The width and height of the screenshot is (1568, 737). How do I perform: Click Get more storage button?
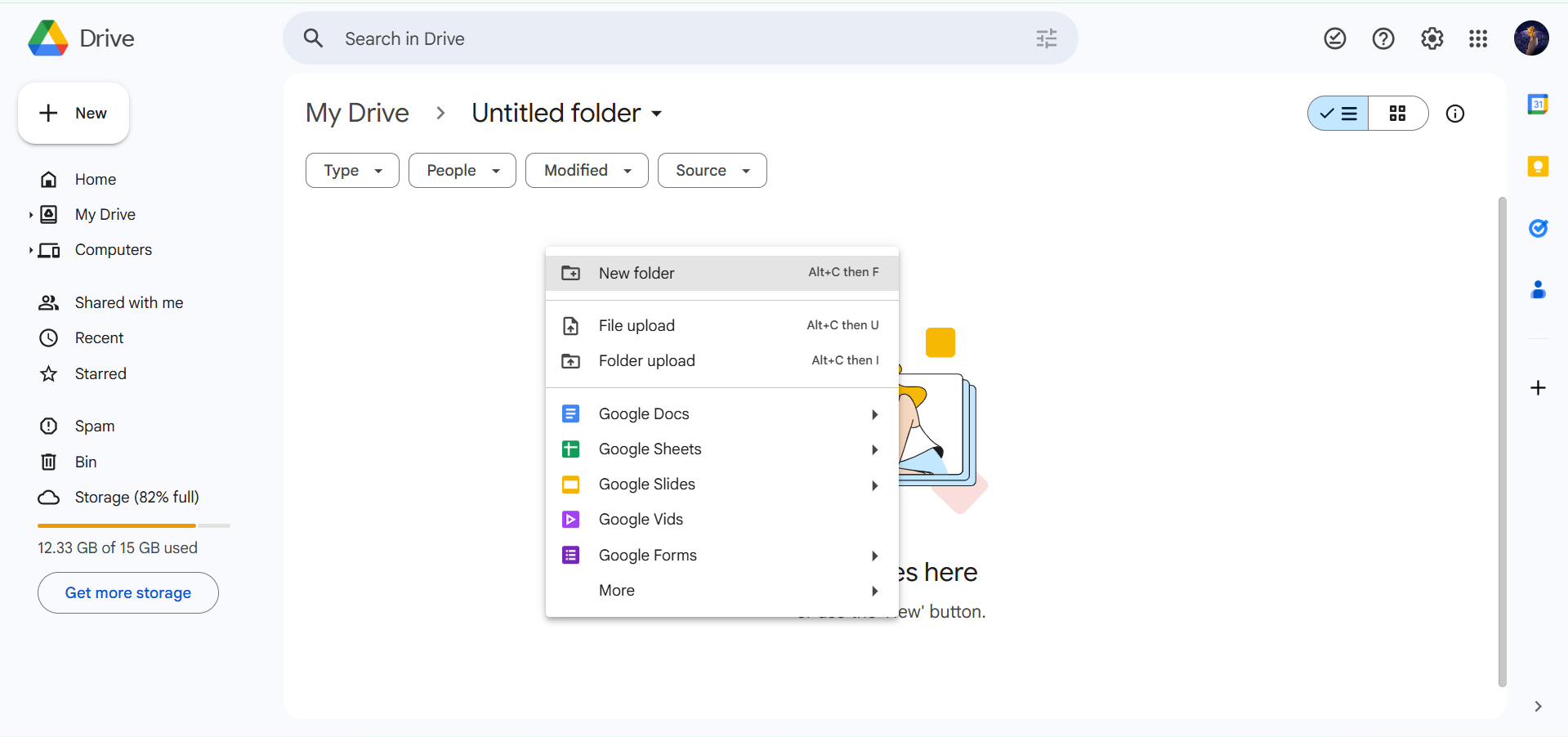pos(128,593)
